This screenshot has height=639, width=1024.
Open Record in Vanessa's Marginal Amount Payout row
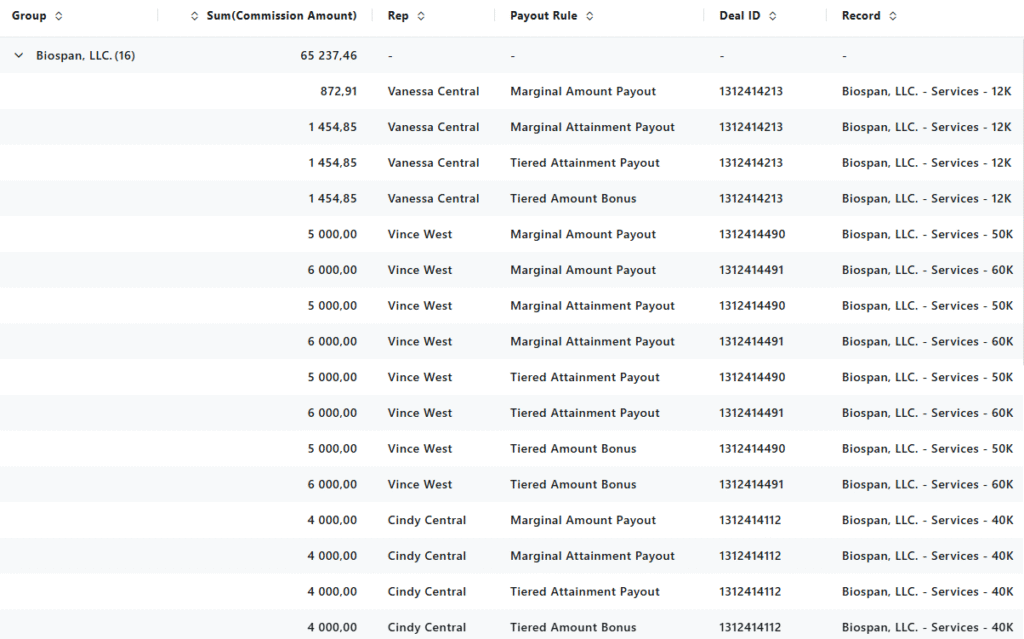[926, 92]
